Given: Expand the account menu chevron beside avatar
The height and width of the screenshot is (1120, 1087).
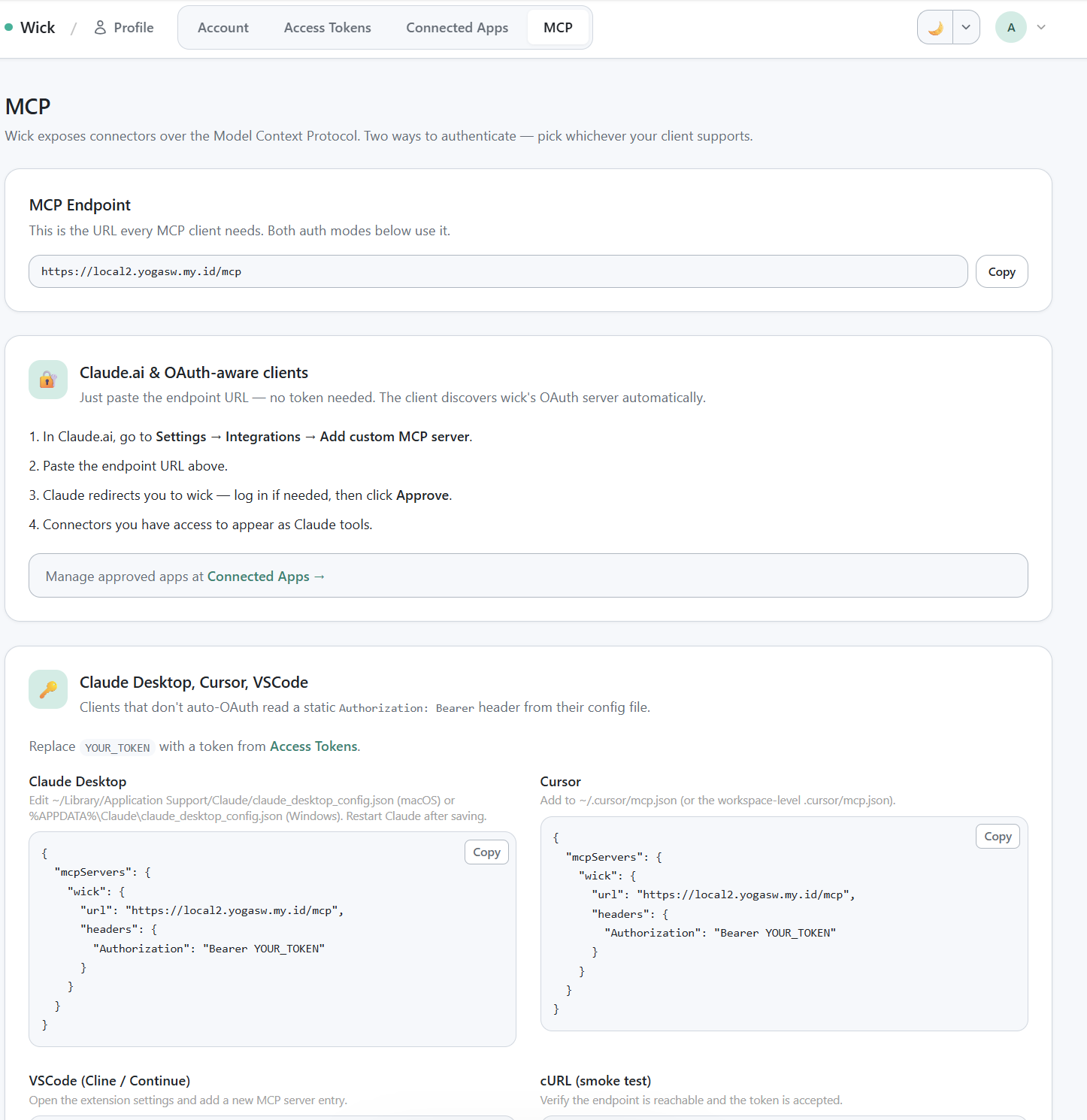Looking at the screenshot, I should [x=1041, y=28].
